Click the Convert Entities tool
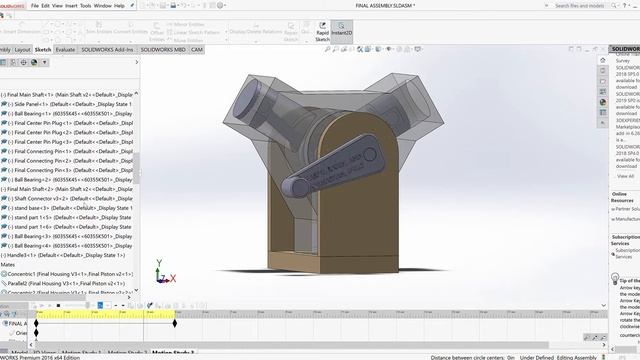Viewport: 640px width, 360px height. point(131,31)
